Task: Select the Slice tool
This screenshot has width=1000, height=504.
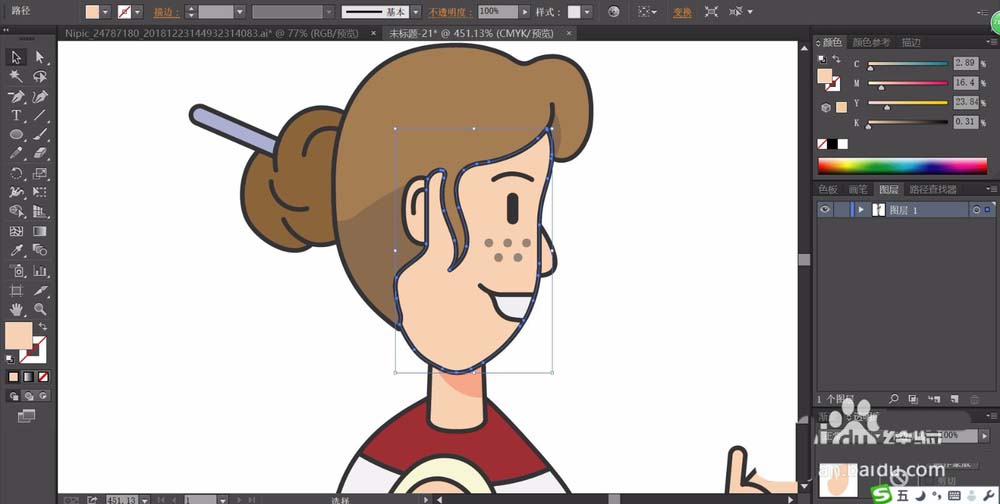Action: [x=40, y=291]
